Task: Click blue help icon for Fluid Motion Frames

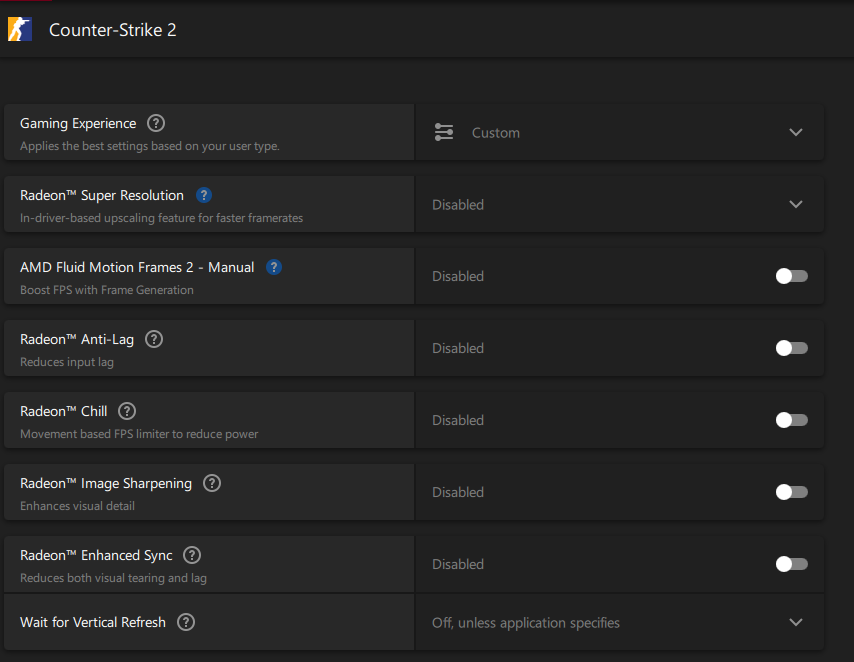Action: (x=274, y=267)
